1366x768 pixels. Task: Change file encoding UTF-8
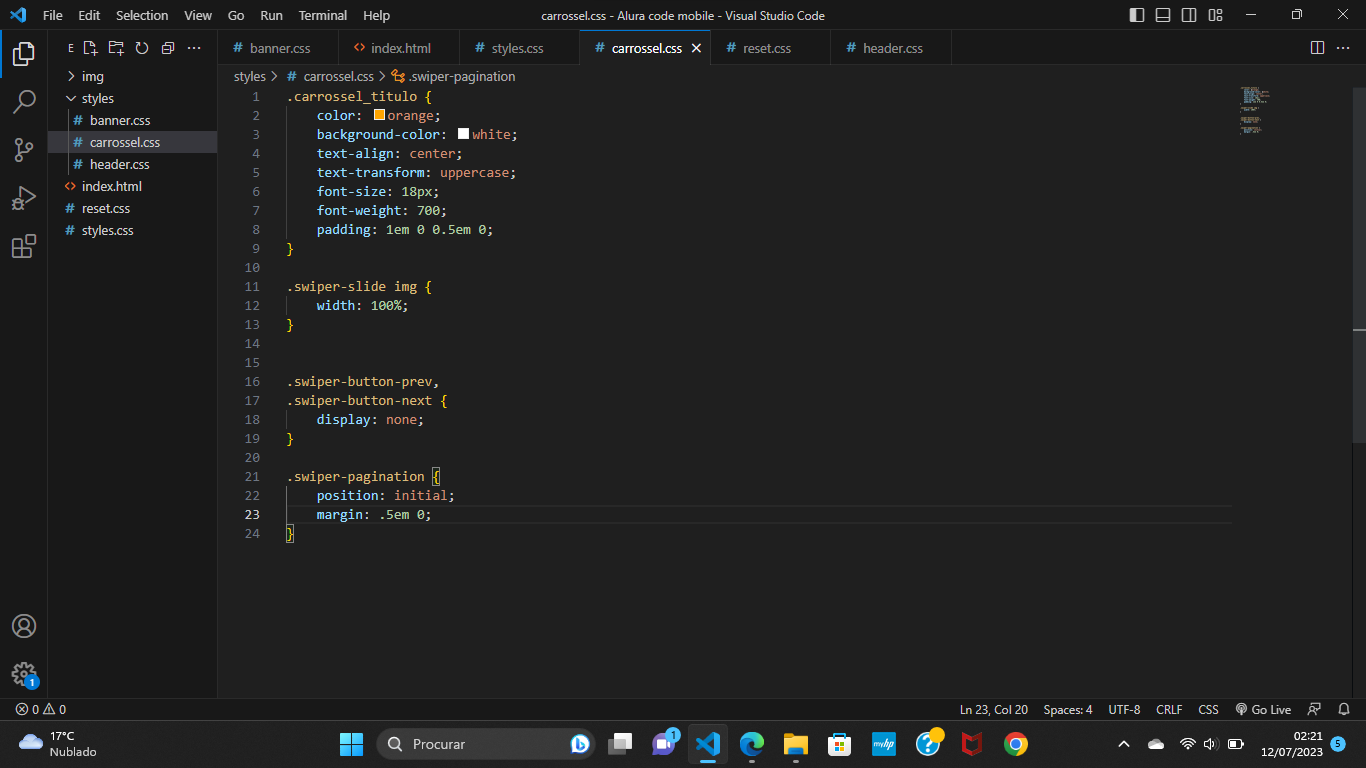[x=1124, y=709]
